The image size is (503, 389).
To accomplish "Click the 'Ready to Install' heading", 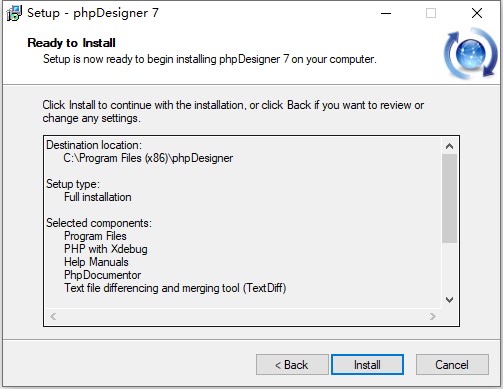I will tap(71, 43).
